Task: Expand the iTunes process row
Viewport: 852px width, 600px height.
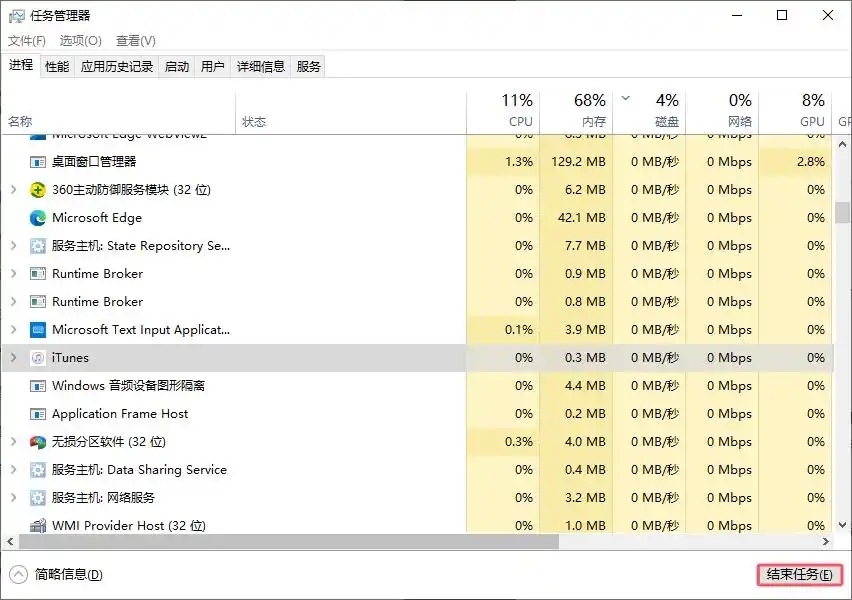Action: tap(14, 358)
